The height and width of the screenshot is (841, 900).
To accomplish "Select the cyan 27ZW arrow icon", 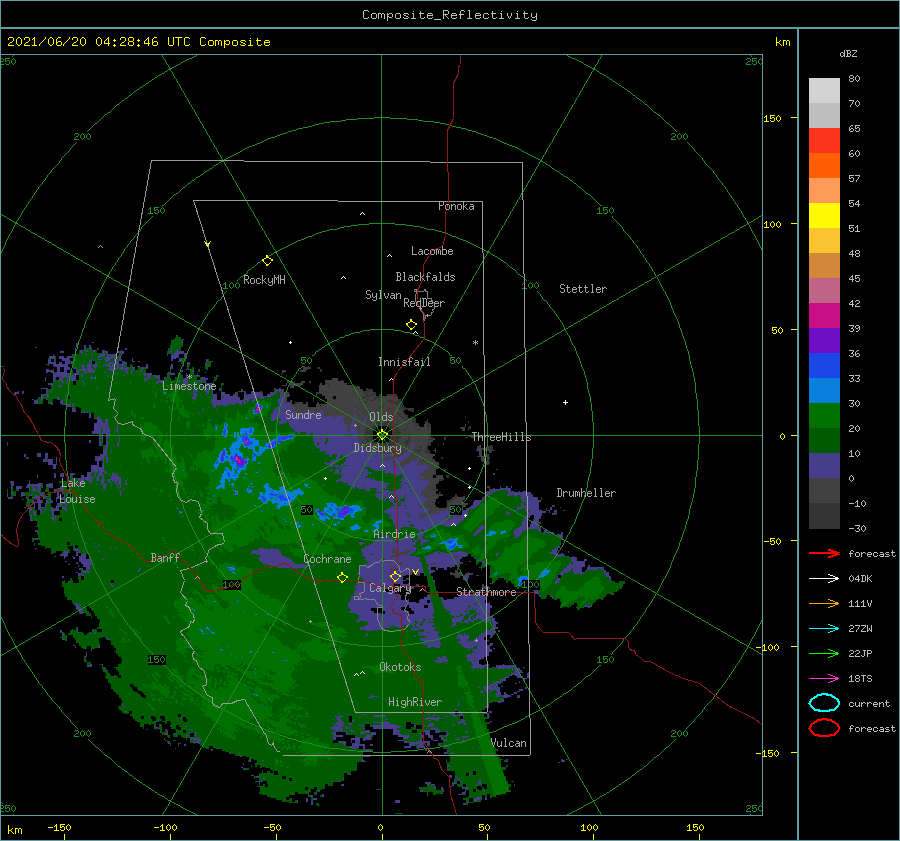I will pyautogui.click(x=824, y=629).
